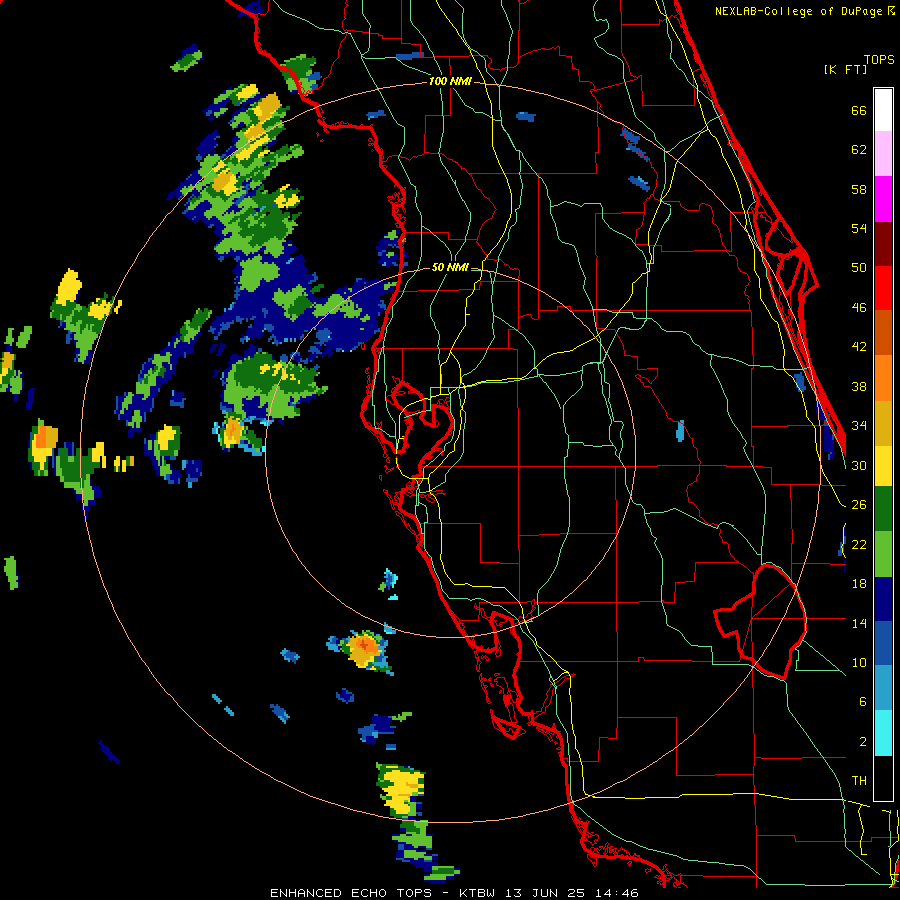Viewport: 900px width, 900px height.
Task: Click the legend value 26
Action: (859, 505)
